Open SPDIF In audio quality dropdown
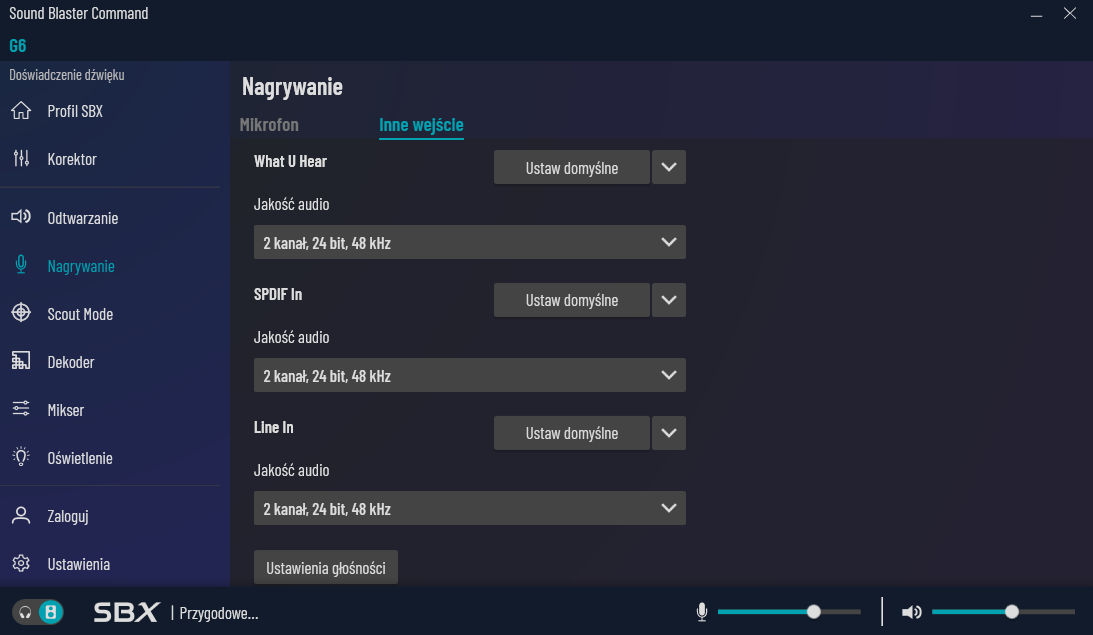This screenshot has width=1093, height=635. tap(470, 375)
